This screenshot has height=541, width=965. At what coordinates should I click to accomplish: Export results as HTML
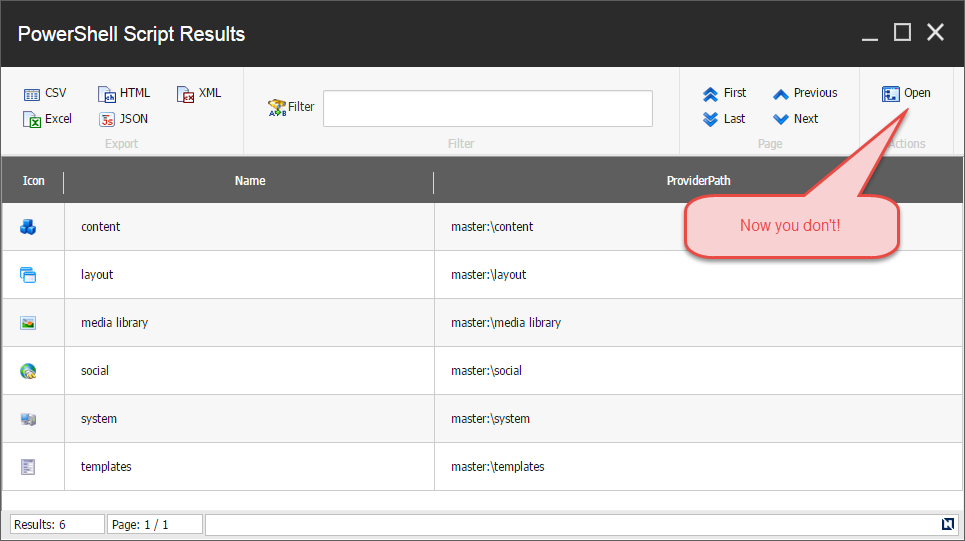coord(124,93)
